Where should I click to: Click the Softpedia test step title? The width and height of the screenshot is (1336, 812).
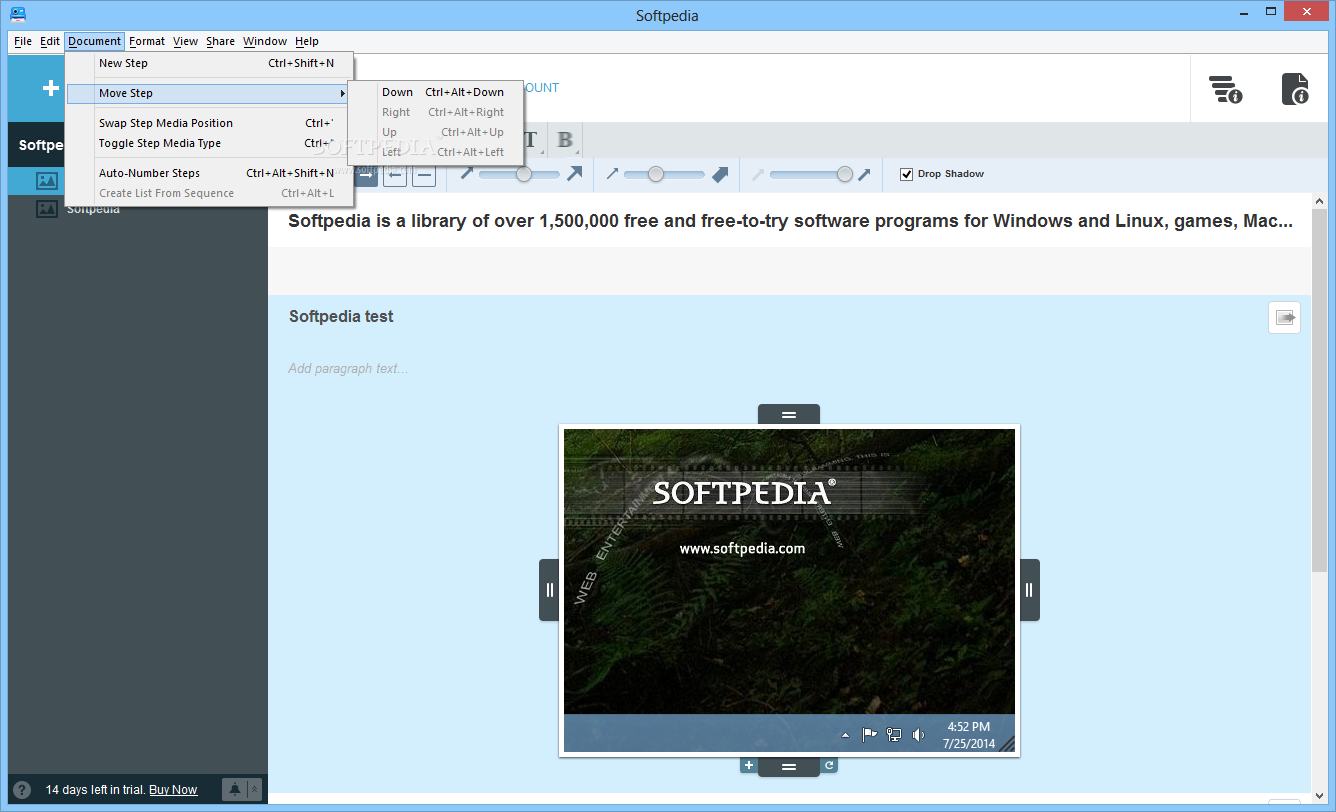coord(341,316)
